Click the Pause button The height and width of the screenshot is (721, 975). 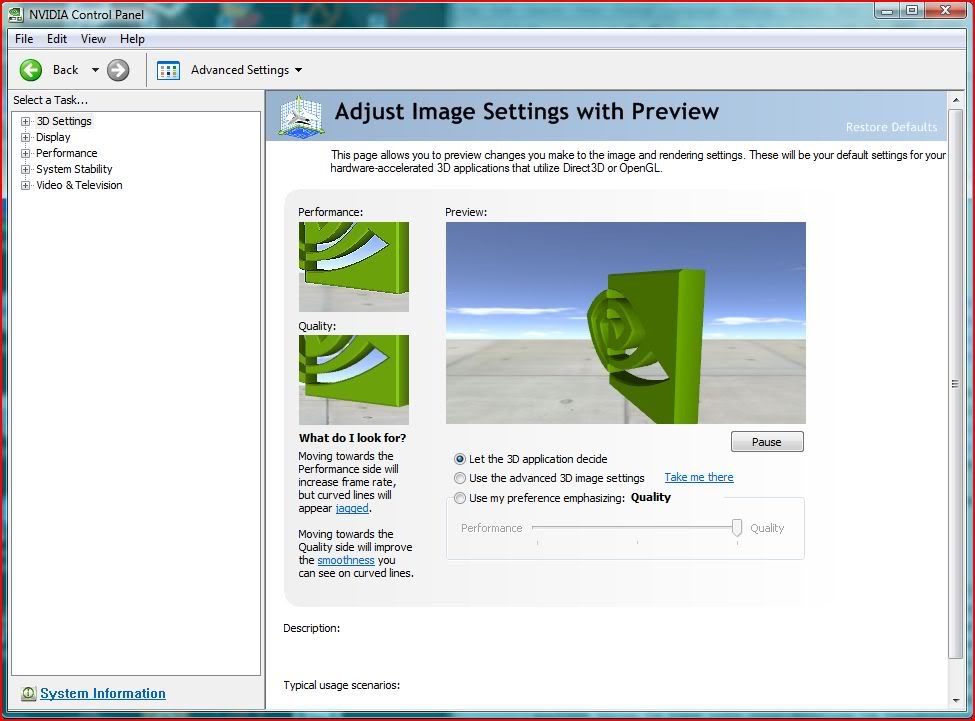pyautogui.click(x=767, y=442)
